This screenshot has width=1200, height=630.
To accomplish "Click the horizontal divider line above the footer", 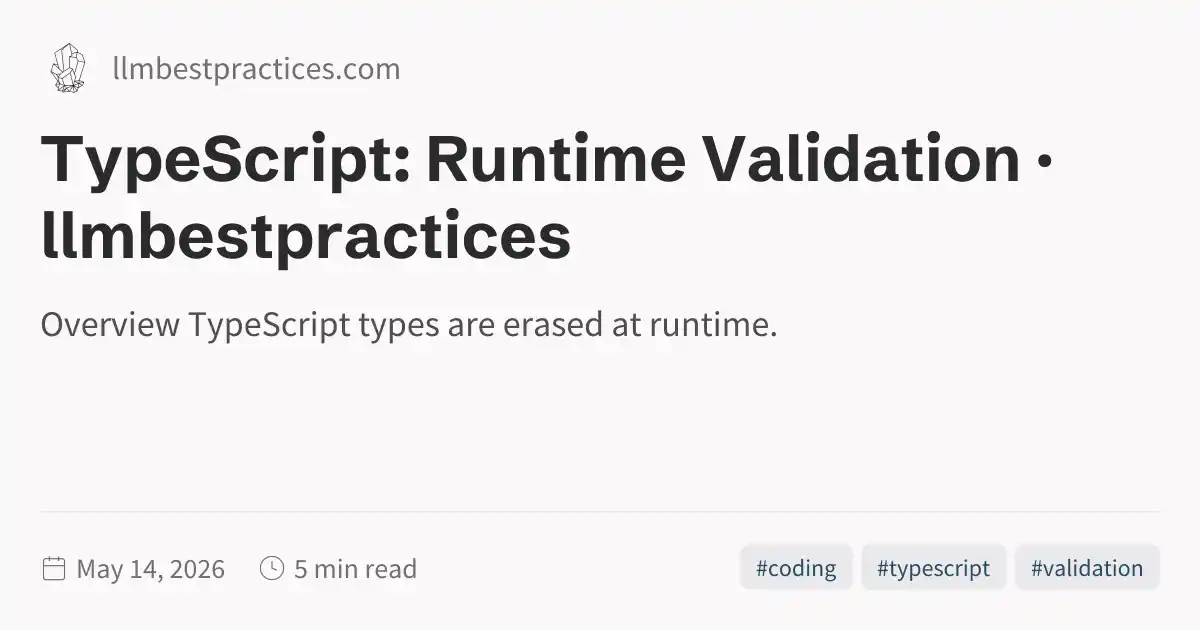I will click(600, 512).
